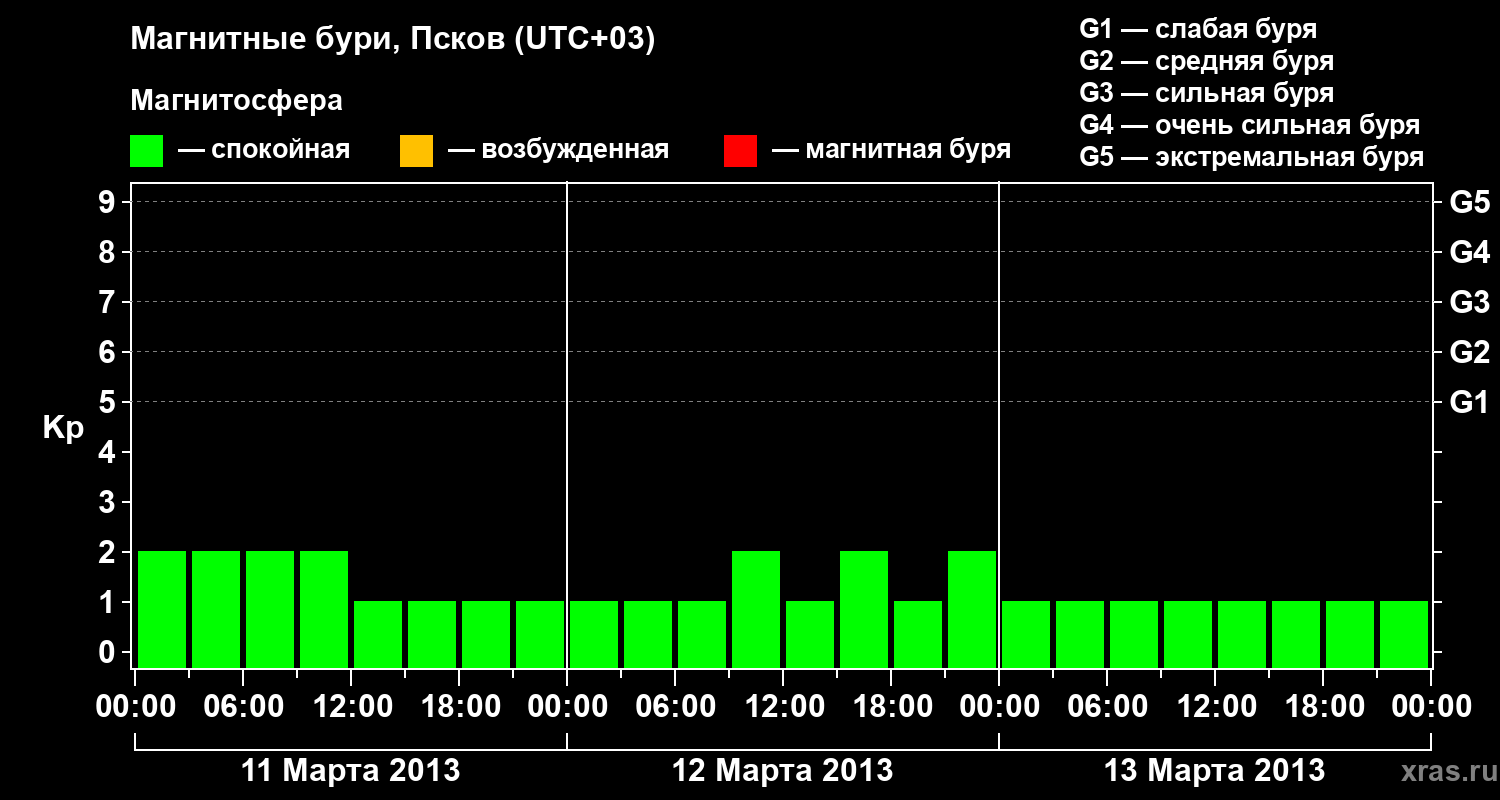Click the 'Магнитосфера' heading

237,101
